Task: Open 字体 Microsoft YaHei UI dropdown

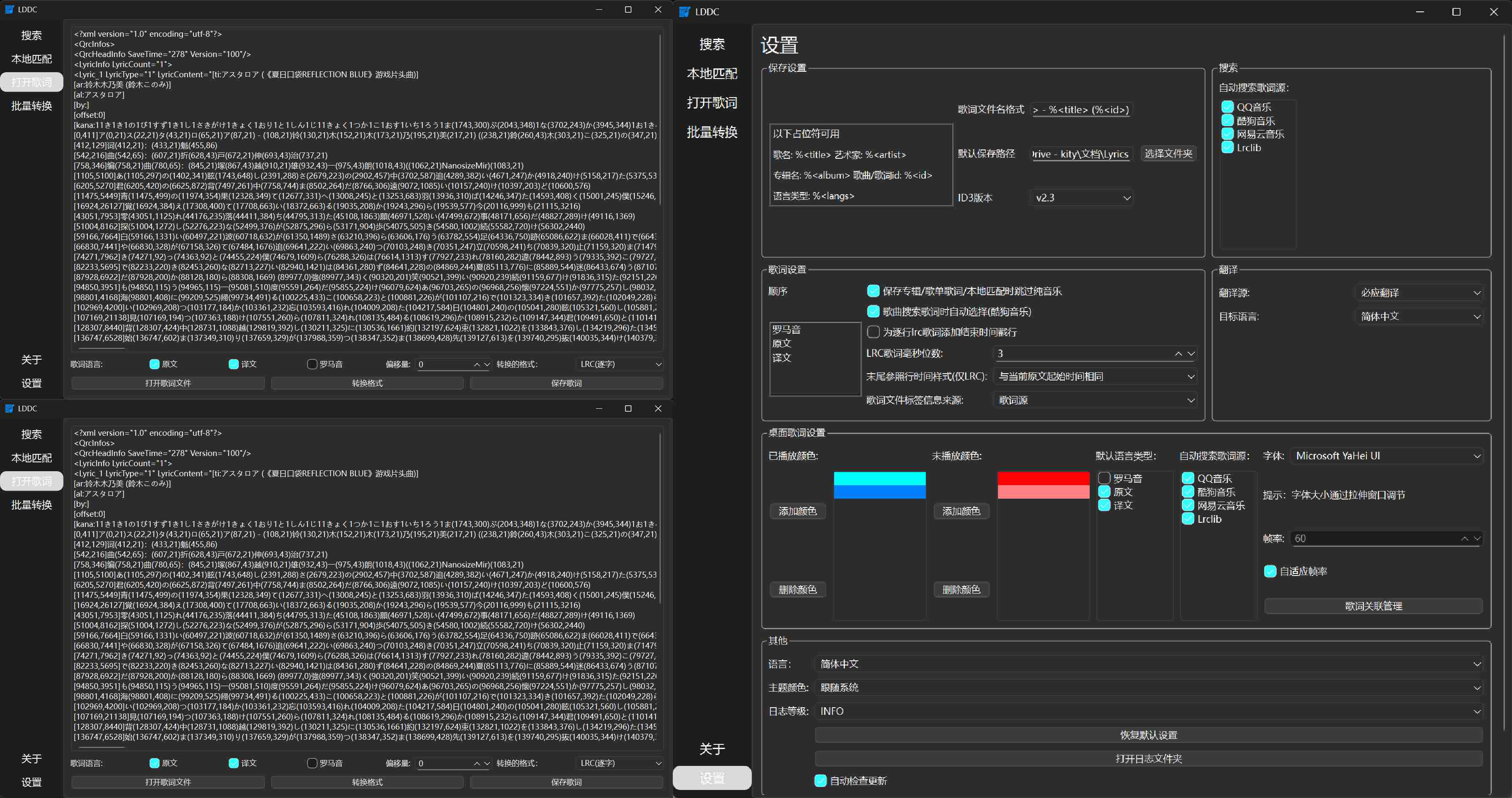Action: coord(1387,456)
